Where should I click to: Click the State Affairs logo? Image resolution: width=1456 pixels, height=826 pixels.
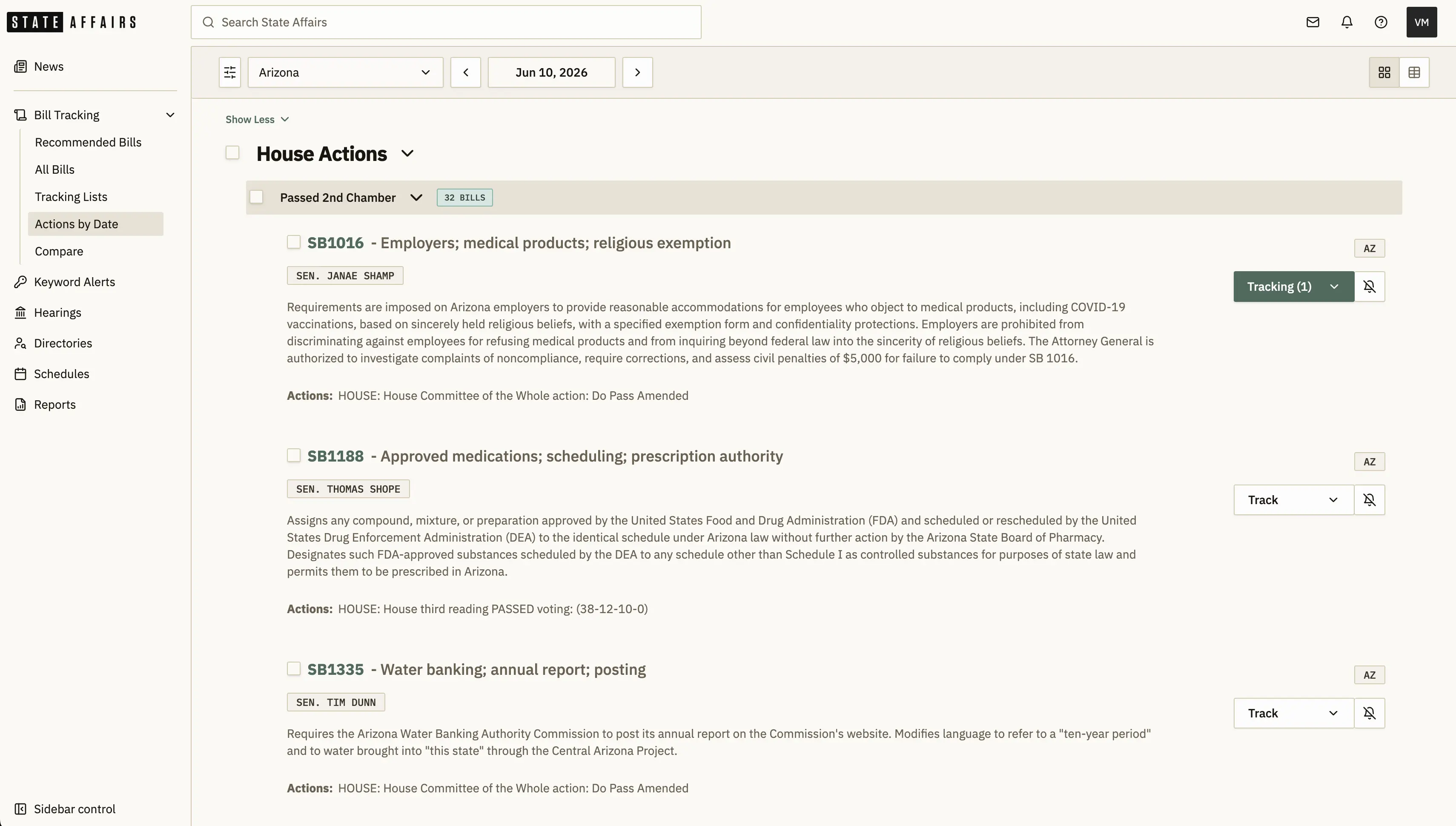pyautogui.click(x=72, y=22)
